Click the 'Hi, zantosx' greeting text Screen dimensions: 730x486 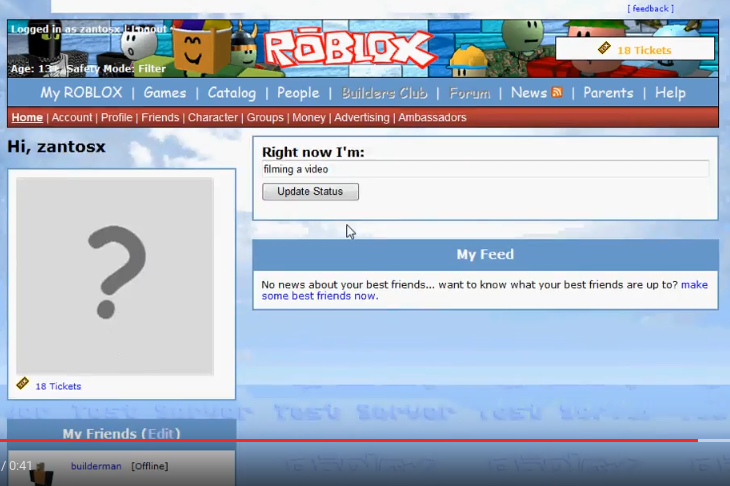(56, 147)
